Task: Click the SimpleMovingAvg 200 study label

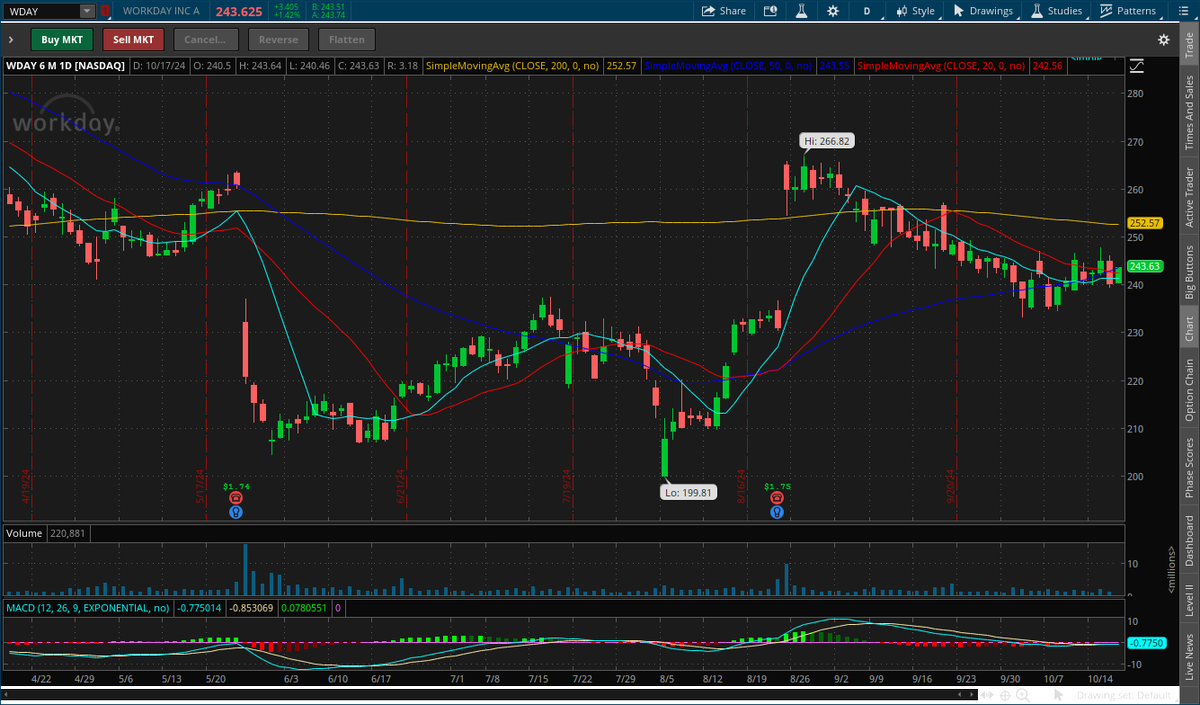Action: point(513,66)
